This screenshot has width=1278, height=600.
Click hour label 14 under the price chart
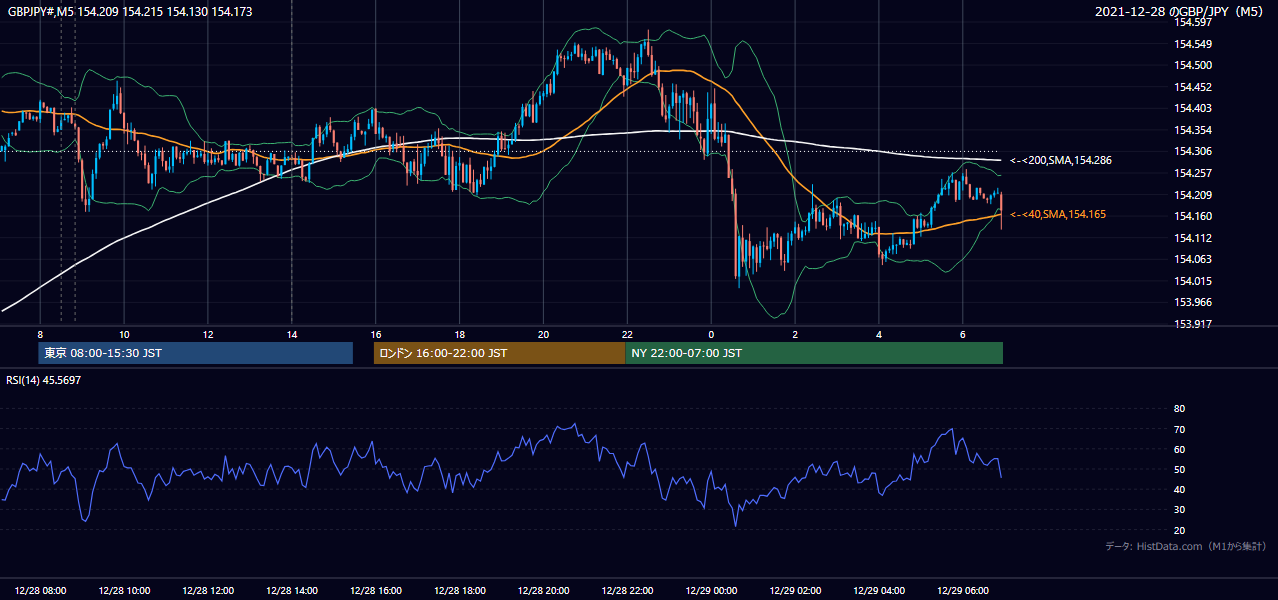pyautogui.click(x=291, y=334)
